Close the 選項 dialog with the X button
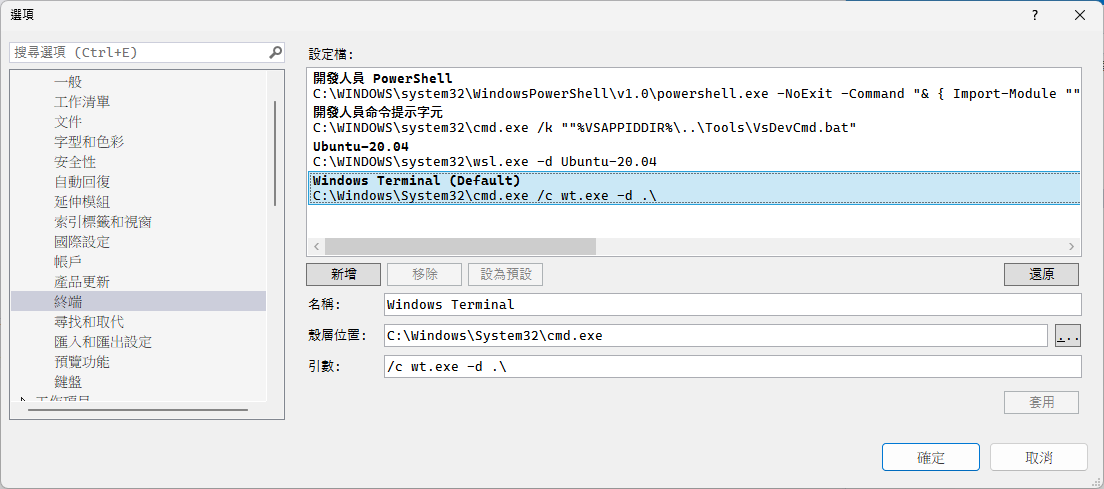This screenshot has width=1104, height=489. pyautogui.click(x=1080, y=15)
